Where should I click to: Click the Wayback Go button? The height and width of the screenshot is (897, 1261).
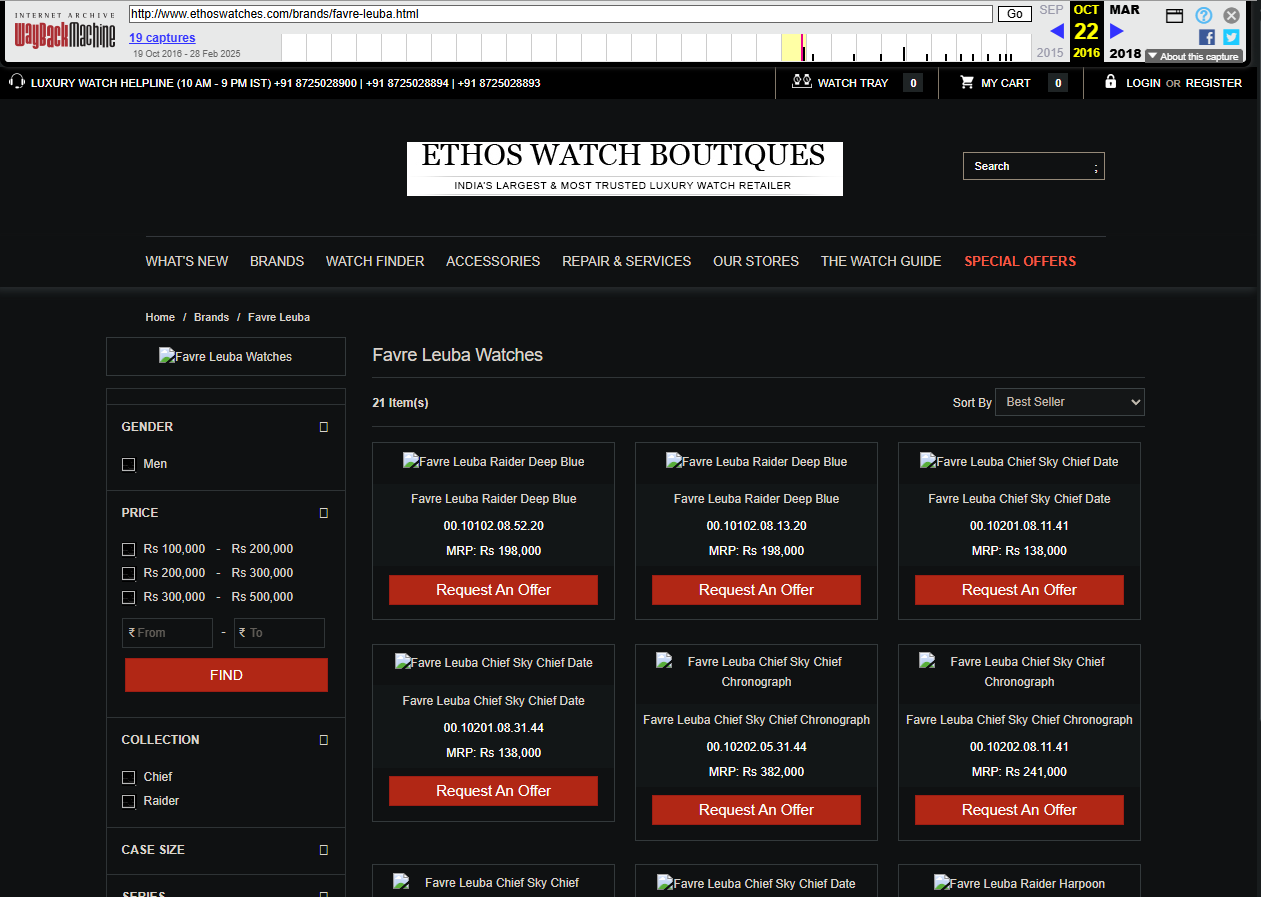click(1014, 14)
